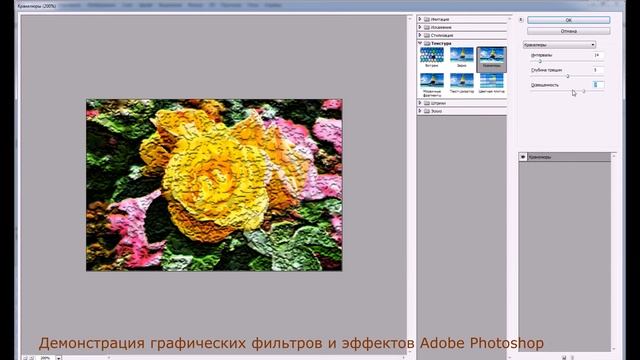Click the flower preview image
640x360 pixels.
pyautogui.click(x=214, y=185)
